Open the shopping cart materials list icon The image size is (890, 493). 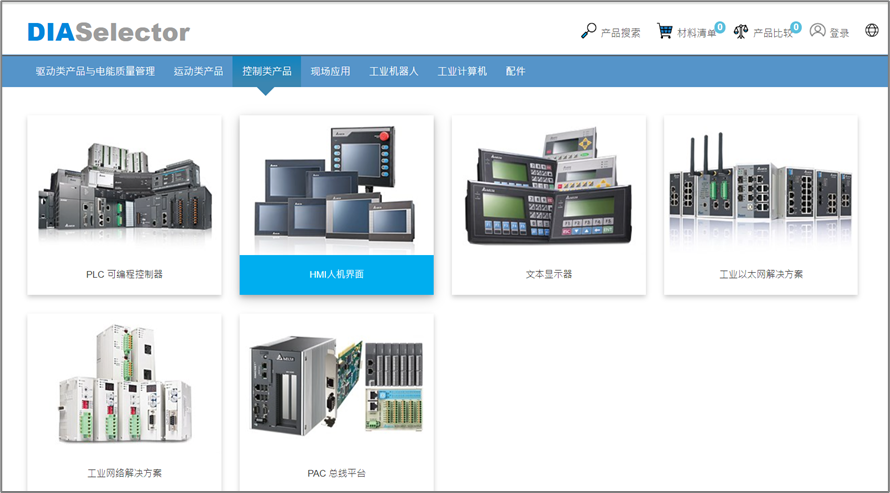[665, 32]
